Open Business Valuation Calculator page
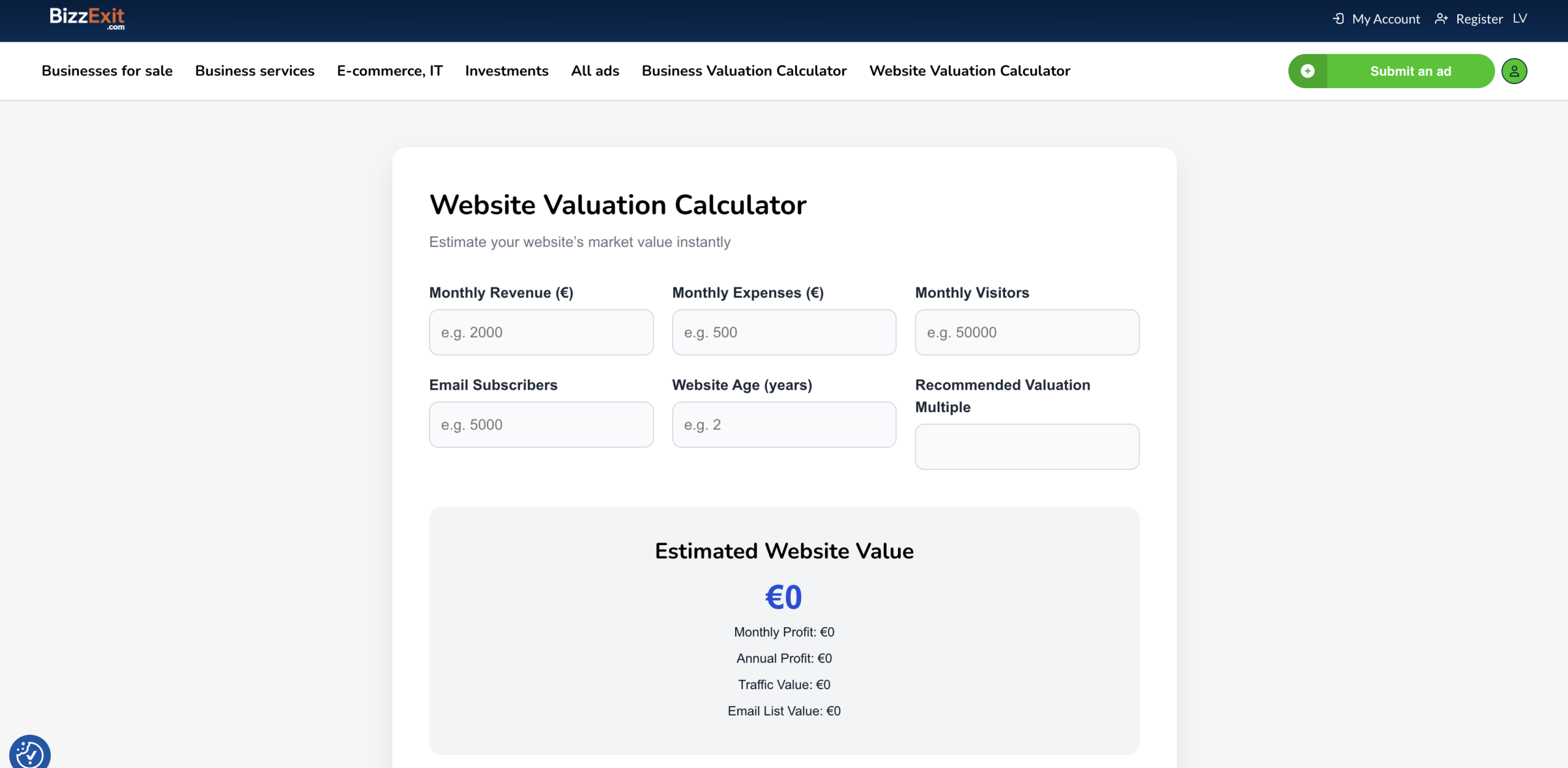1568x768 pixels. pyautogui.click(x=744, y=71)
